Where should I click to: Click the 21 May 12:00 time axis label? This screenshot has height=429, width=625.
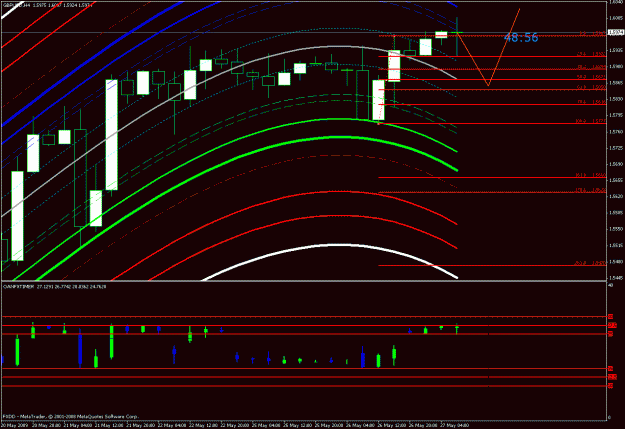tap(108, 425)
